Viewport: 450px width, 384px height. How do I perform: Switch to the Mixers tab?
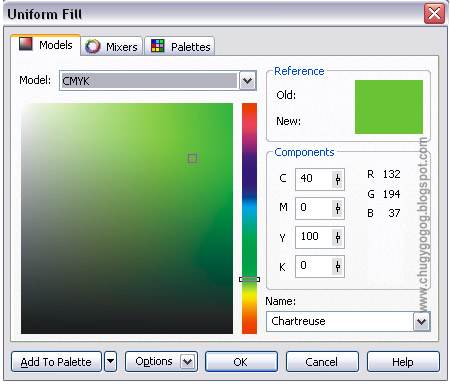coord(112,46)
